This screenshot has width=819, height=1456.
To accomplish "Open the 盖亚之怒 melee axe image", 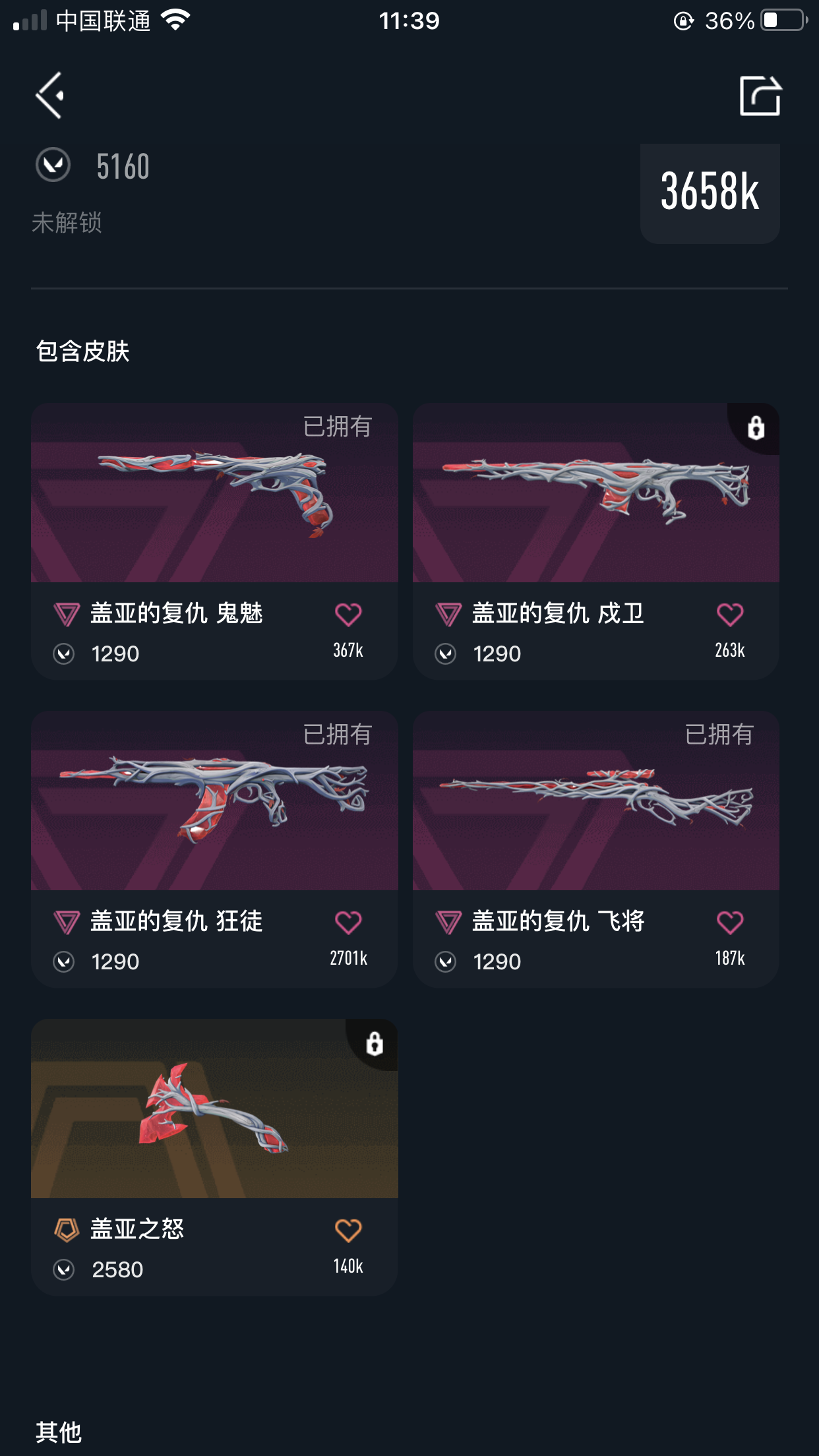I will click(214, 1108).
